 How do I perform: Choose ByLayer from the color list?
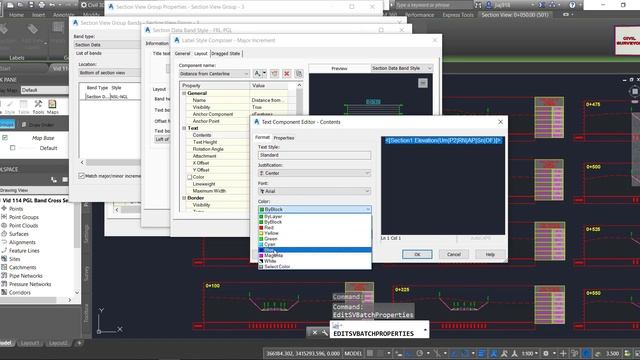(315, 216)
